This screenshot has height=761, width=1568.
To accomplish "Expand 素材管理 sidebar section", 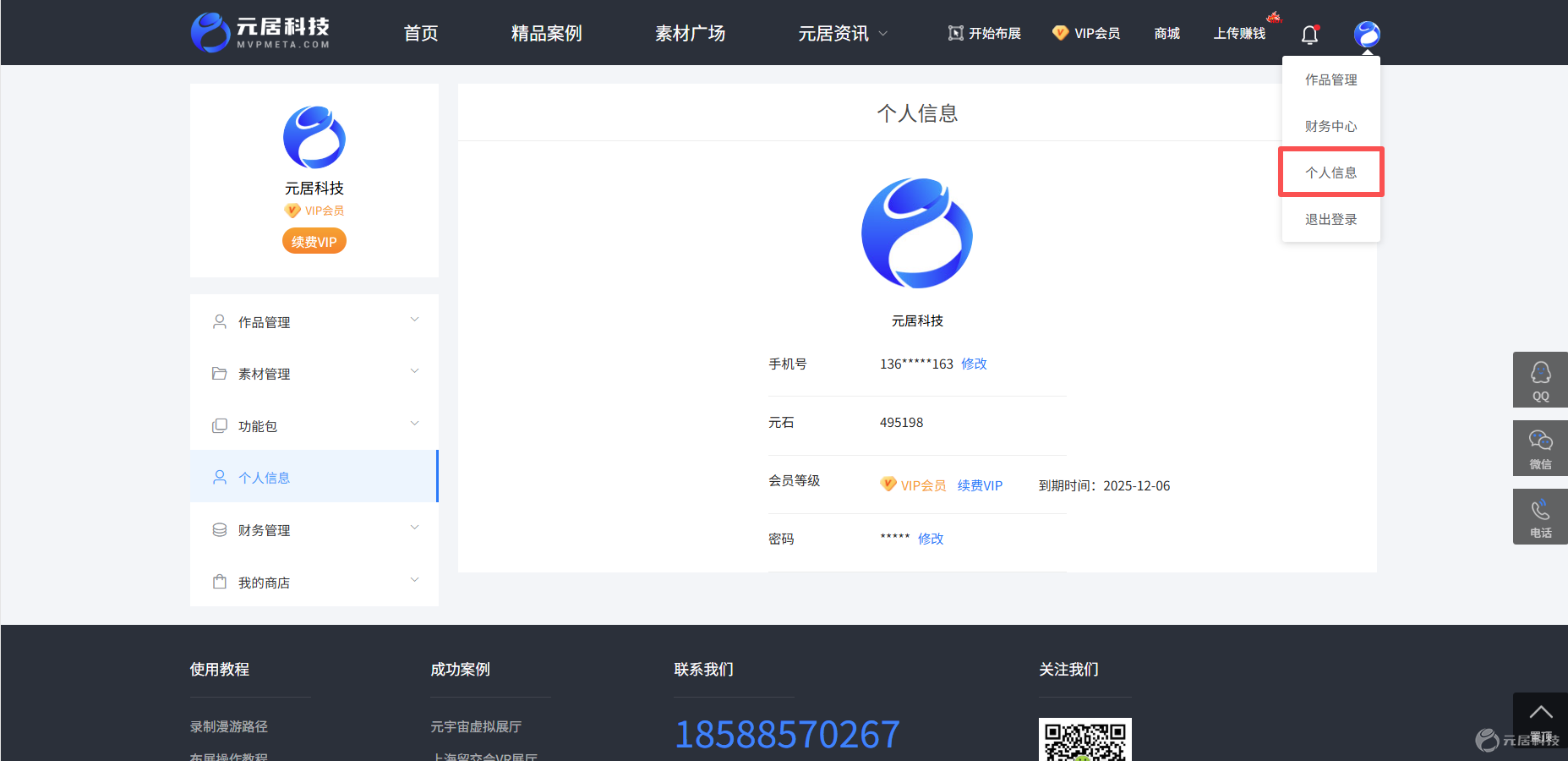I will [x=314, y=373].
